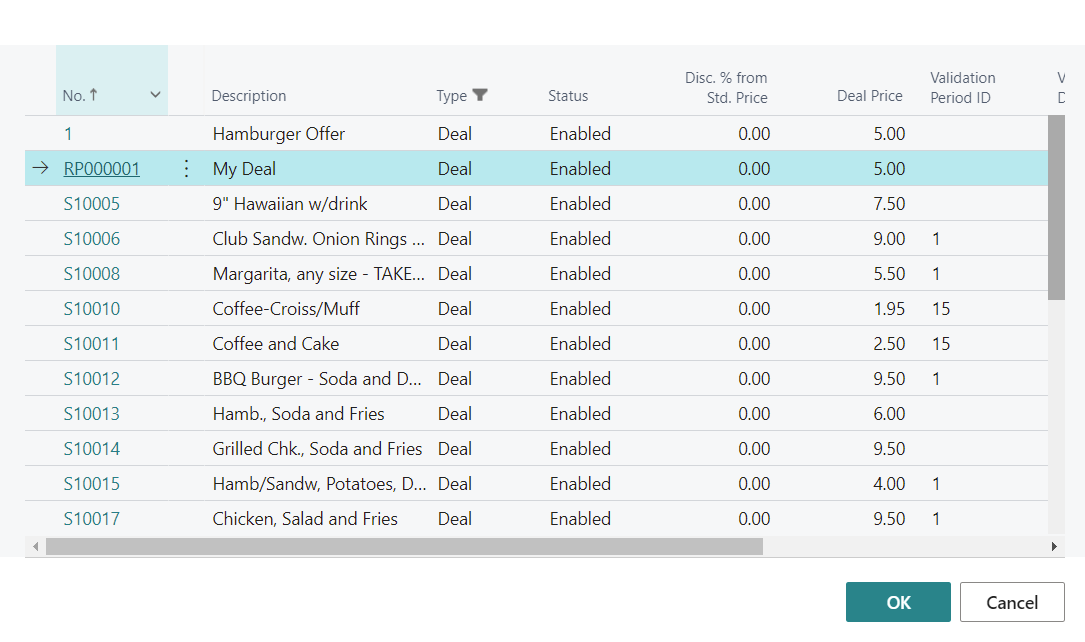Click Disc. % from Std. Price header
1085x642 pixels.
[726, 87]
